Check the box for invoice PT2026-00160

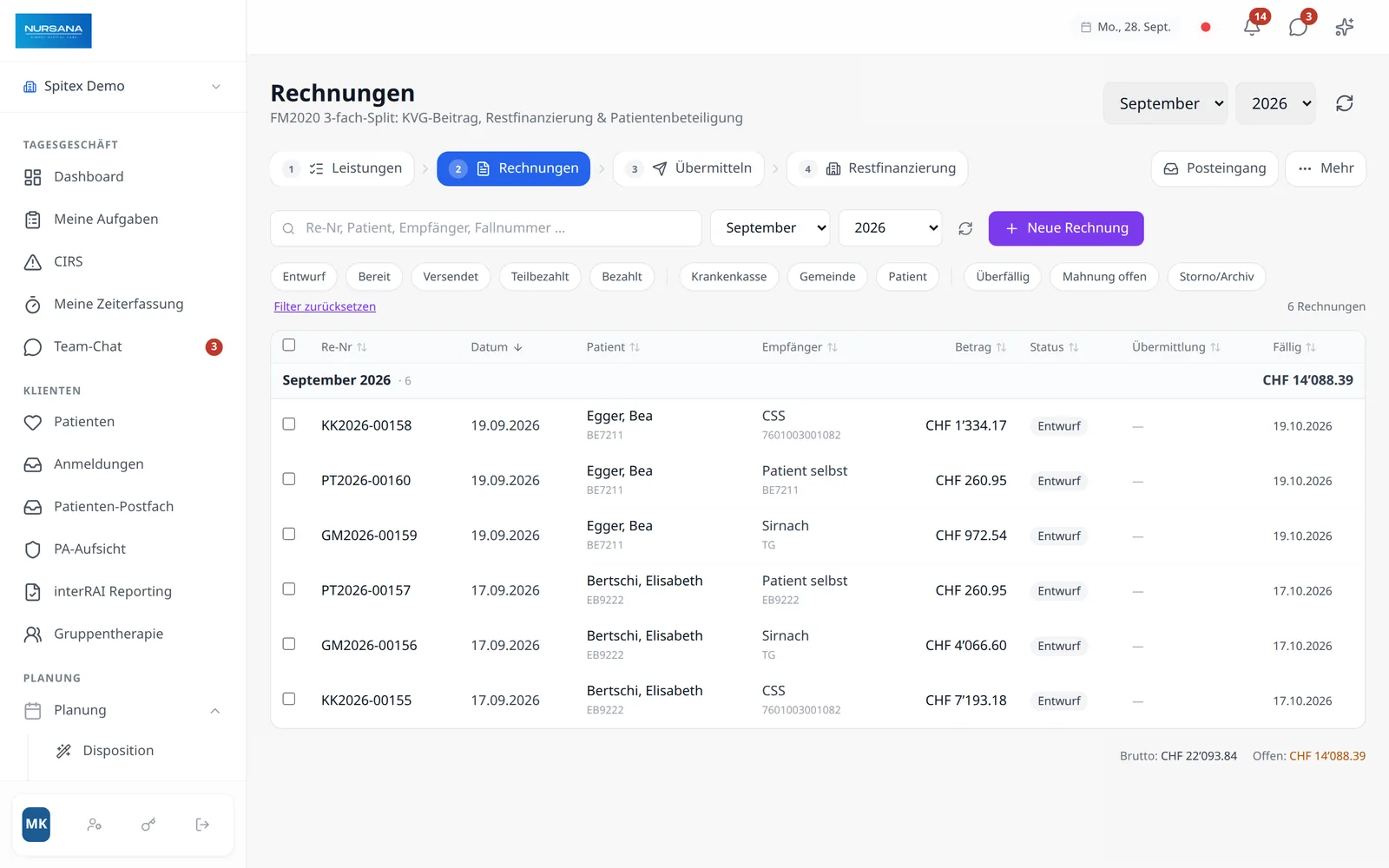point(289,479)
